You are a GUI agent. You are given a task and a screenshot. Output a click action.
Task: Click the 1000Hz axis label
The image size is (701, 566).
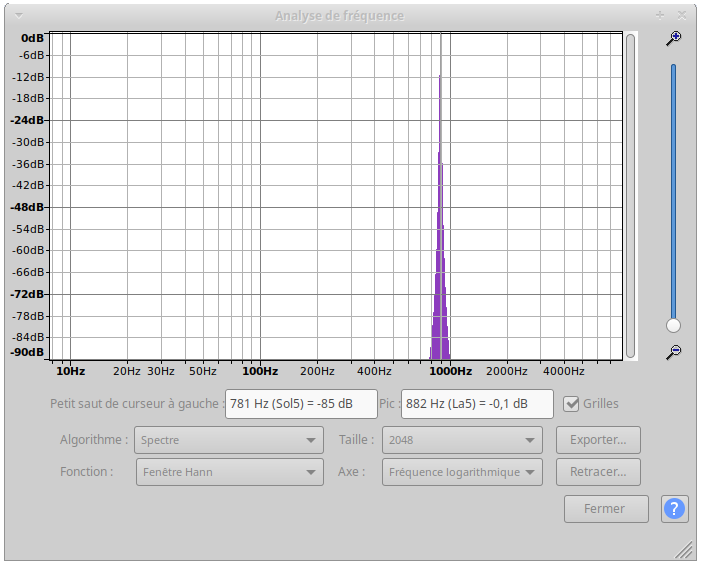(x=451, y=371)
